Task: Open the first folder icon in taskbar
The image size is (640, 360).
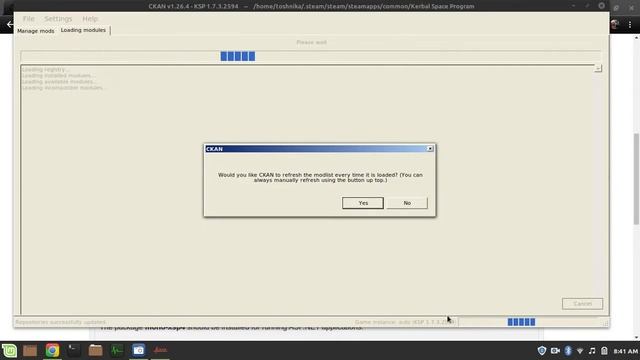Action: [x=30, y=351]
